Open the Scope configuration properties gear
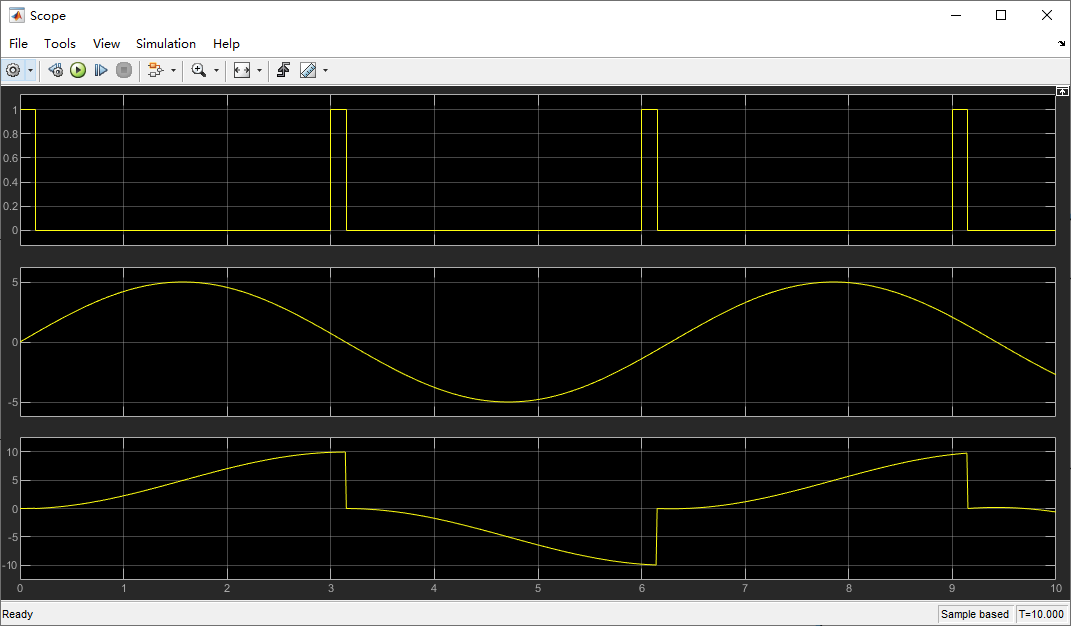This screenshot has height=626, width=1071. (x=13, y=70)
